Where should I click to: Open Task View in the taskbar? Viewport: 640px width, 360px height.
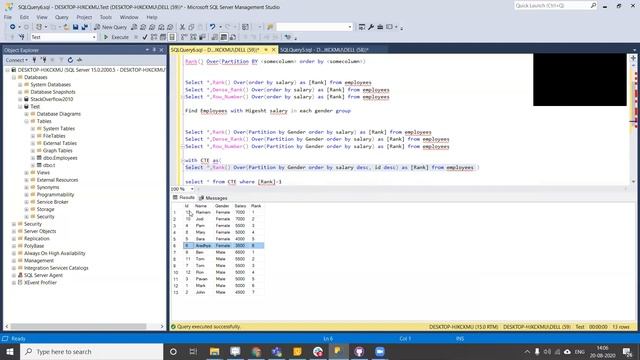tap(193, 351)
